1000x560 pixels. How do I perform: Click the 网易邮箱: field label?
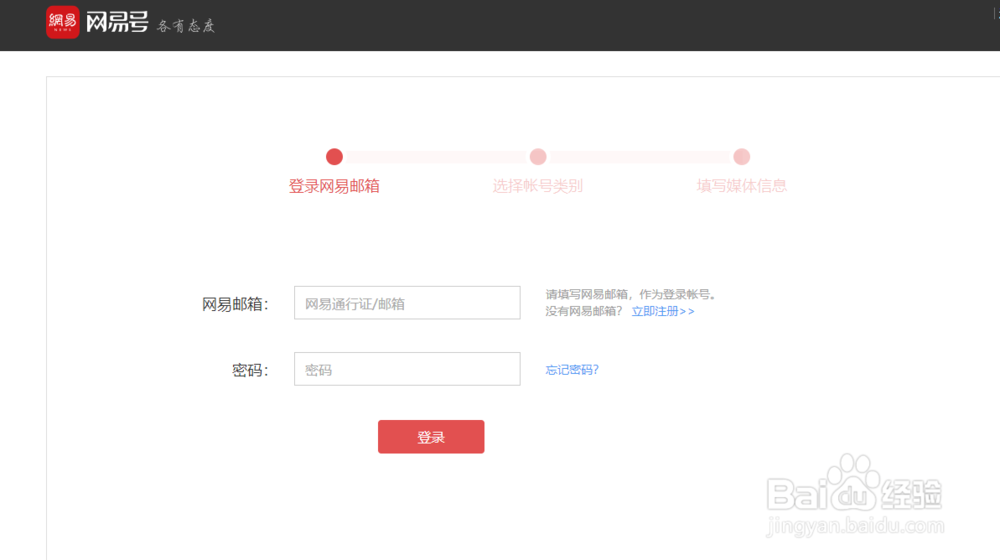[x=235, y=304]
